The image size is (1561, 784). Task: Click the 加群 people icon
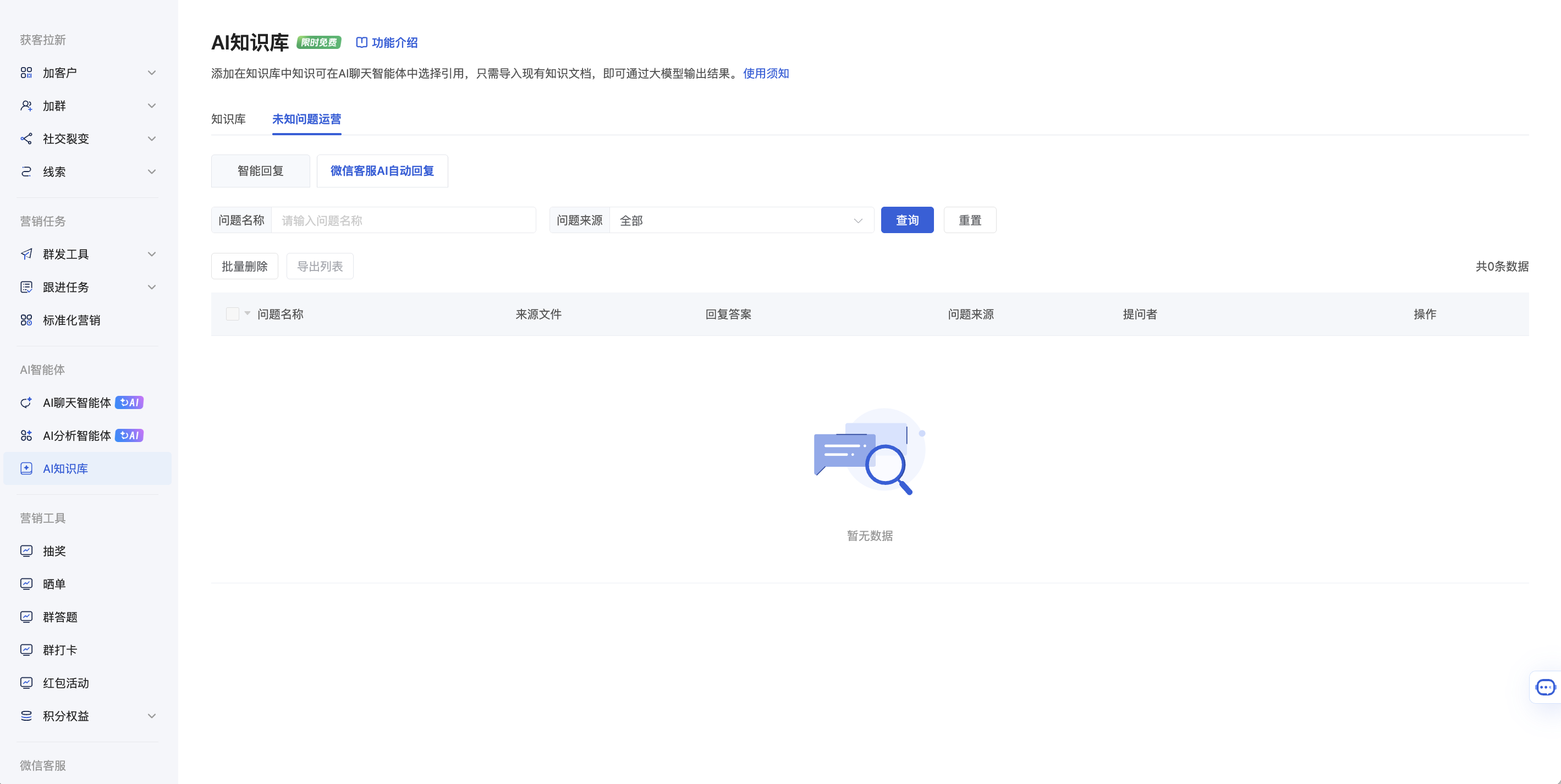click(x=26, y=106)
